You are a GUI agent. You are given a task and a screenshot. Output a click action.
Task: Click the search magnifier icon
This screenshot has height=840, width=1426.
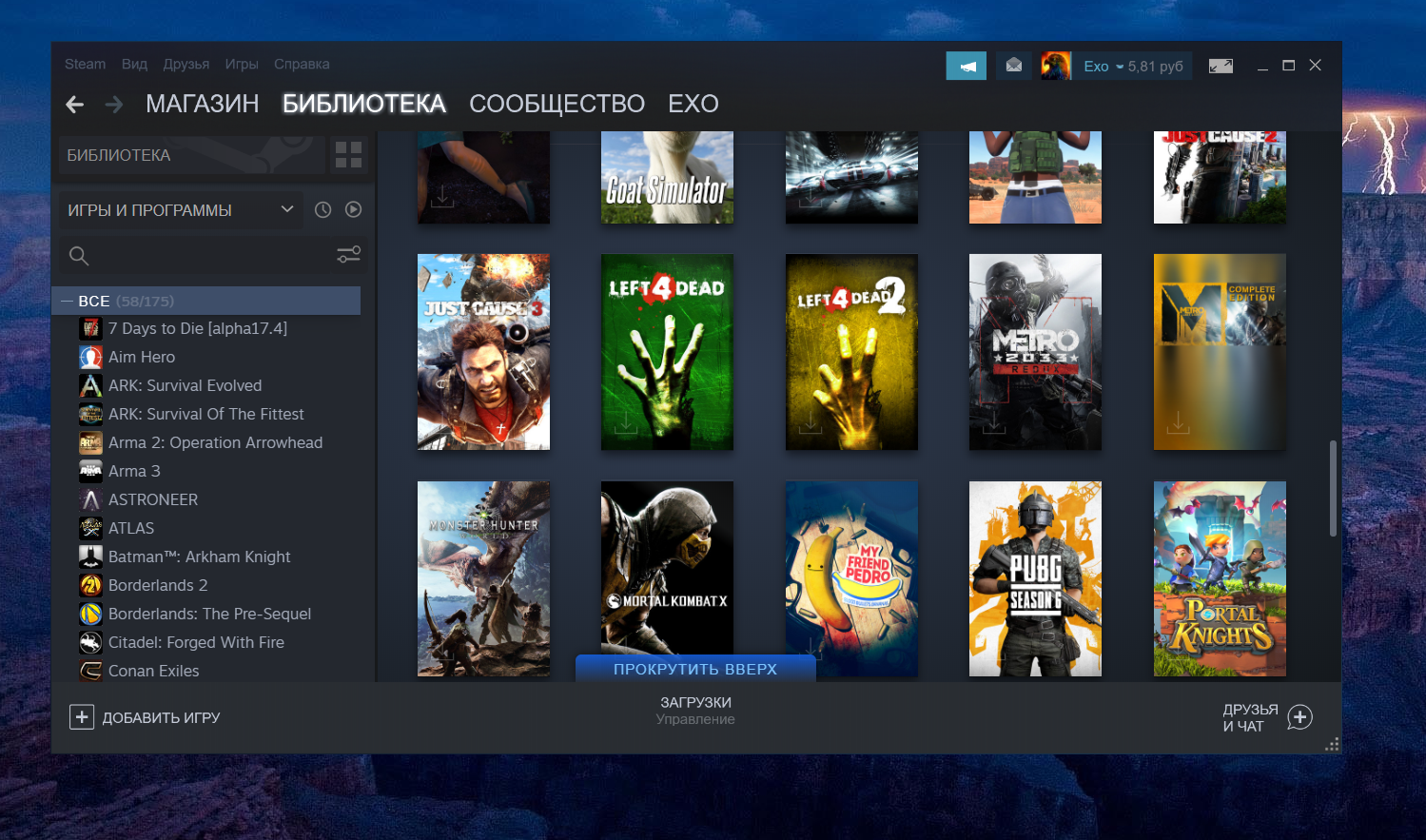[79, 255]
